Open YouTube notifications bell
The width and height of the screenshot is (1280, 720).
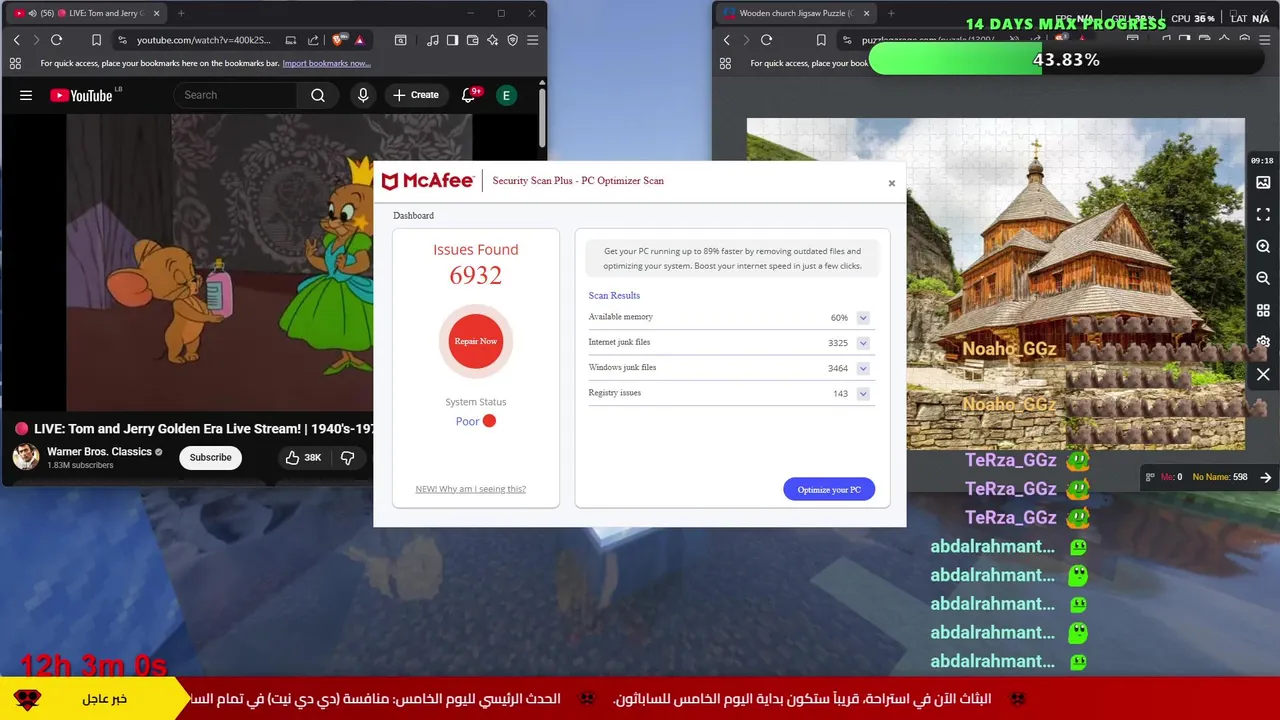click(x=468, y=95)
